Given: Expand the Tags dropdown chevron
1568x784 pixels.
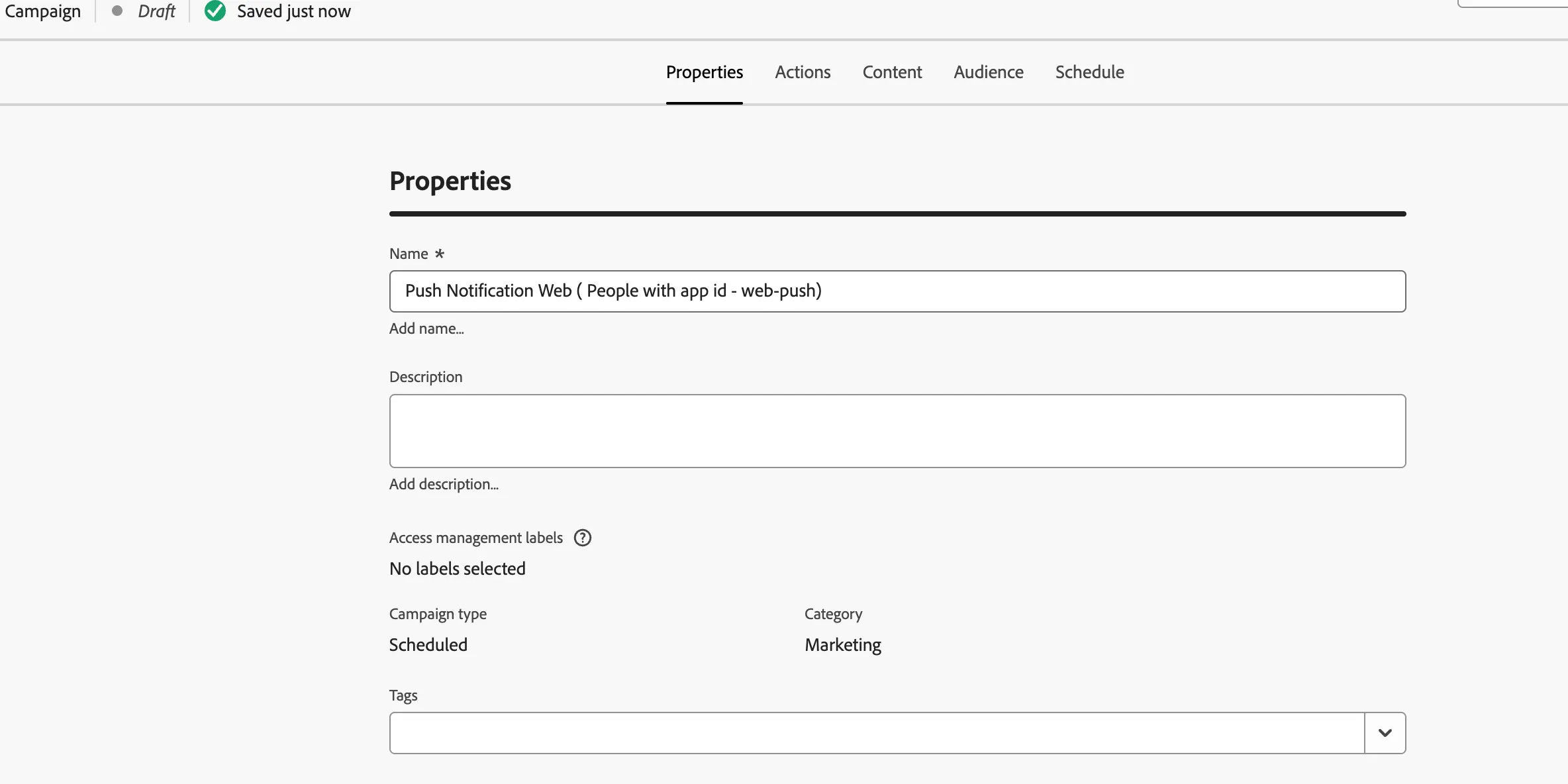Looking at the screenshot, I should (x=1385, y=733).
